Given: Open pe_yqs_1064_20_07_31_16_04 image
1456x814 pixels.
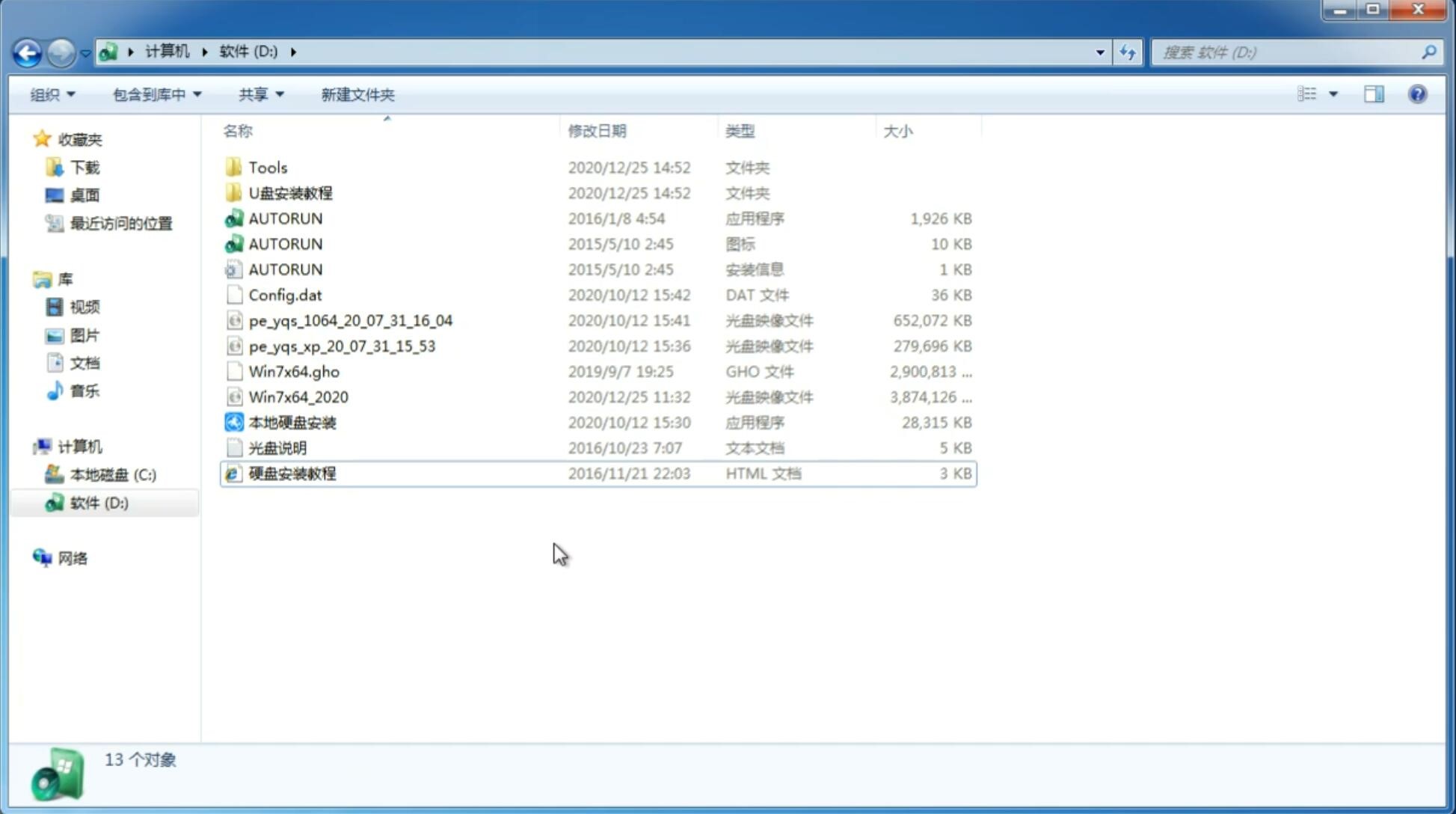Looking at the screenshot, I should pyautogui.click(x=350, y=320).
